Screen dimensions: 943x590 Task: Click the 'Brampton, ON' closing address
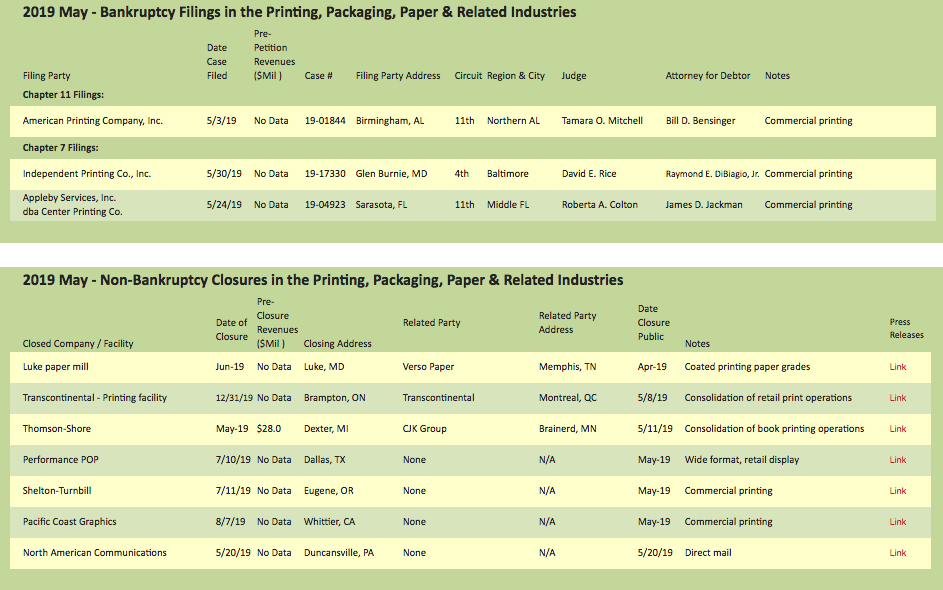pos(334,398)
